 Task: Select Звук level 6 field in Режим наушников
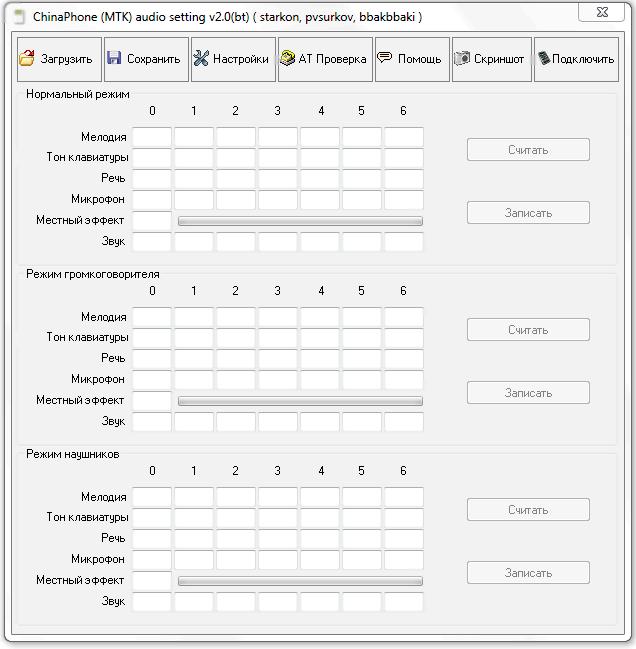403,602
